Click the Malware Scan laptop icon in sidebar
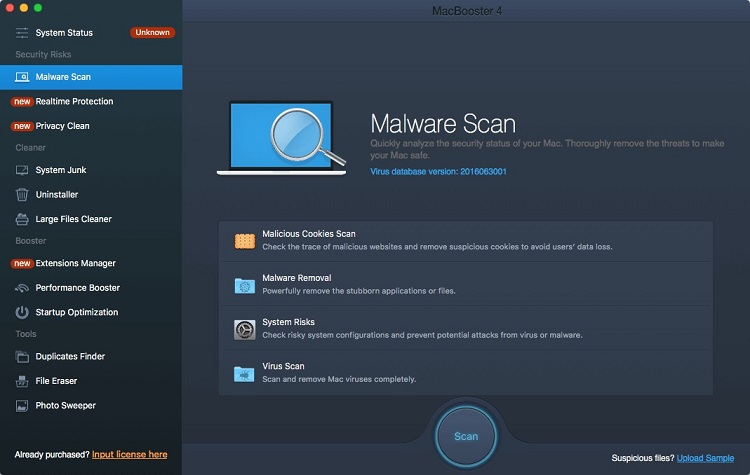 click(x=22, y=77)
